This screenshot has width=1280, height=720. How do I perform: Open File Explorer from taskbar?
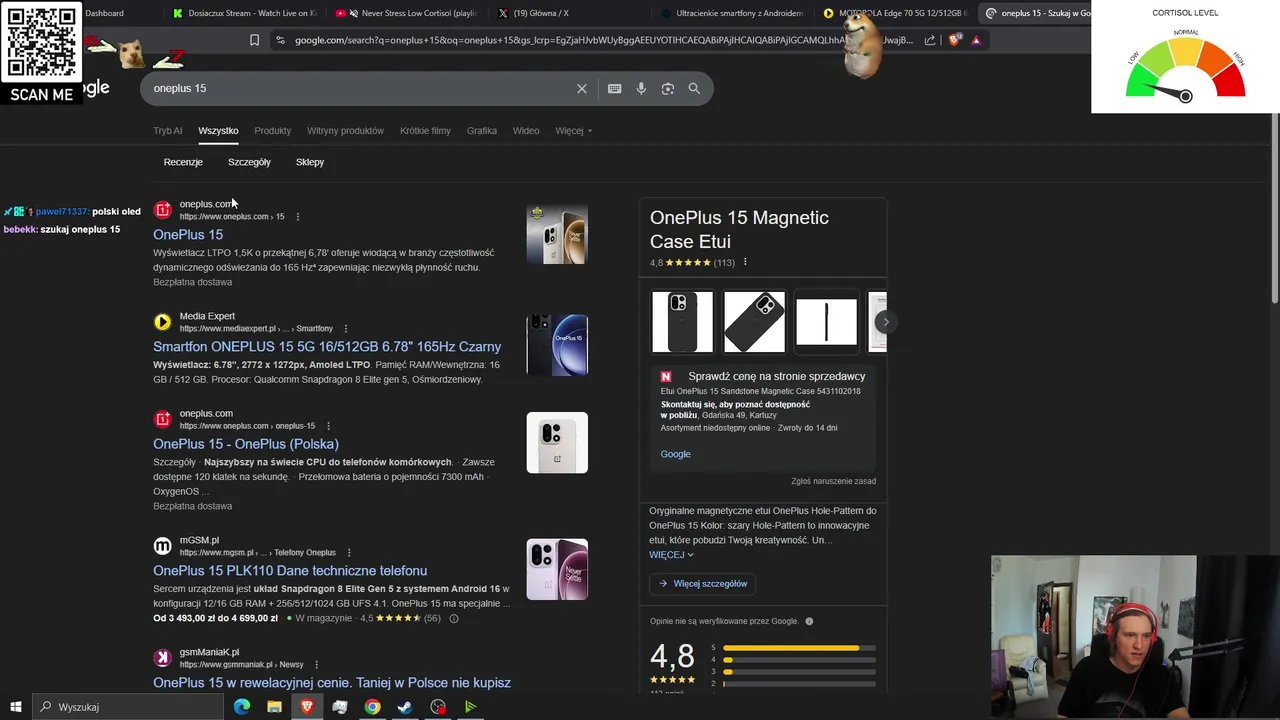coord(274,707)
